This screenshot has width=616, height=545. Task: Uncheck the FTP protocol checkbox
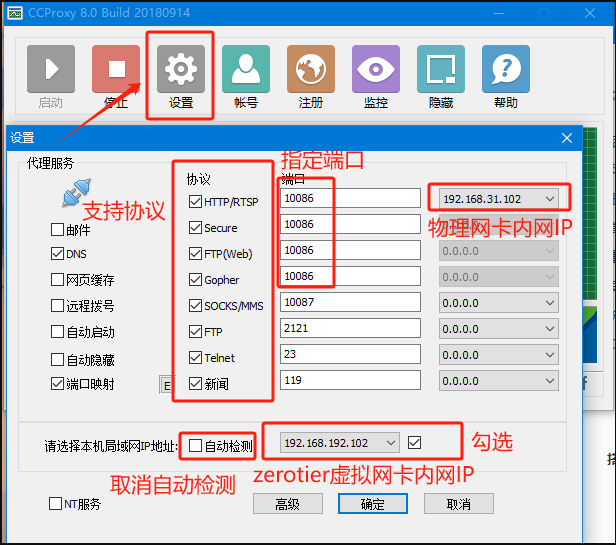(x=195, y=332)
